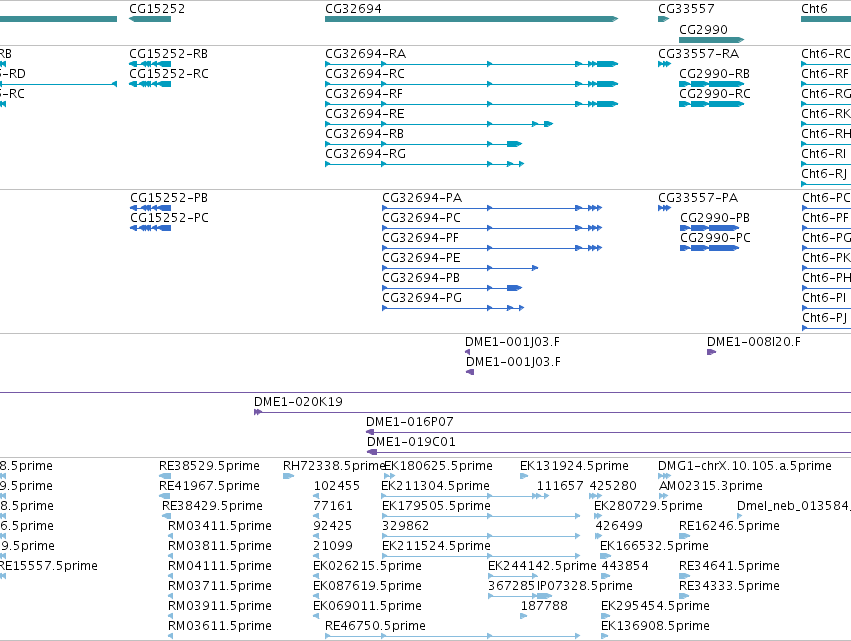Open EST EK069011.5prime
Screen dimensions: 851x641
point(367,607)
